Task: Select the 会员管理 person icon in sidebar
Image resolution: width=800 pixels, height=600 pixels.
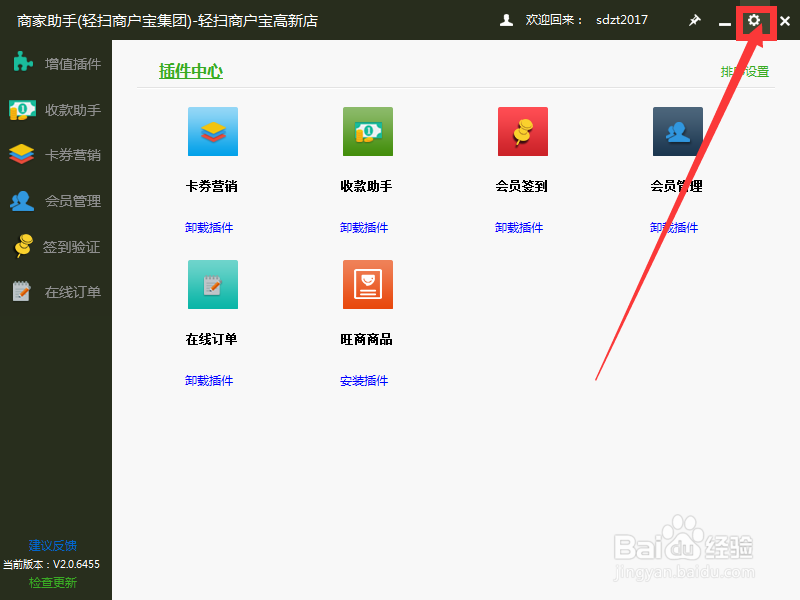Action: pos(23,200)
